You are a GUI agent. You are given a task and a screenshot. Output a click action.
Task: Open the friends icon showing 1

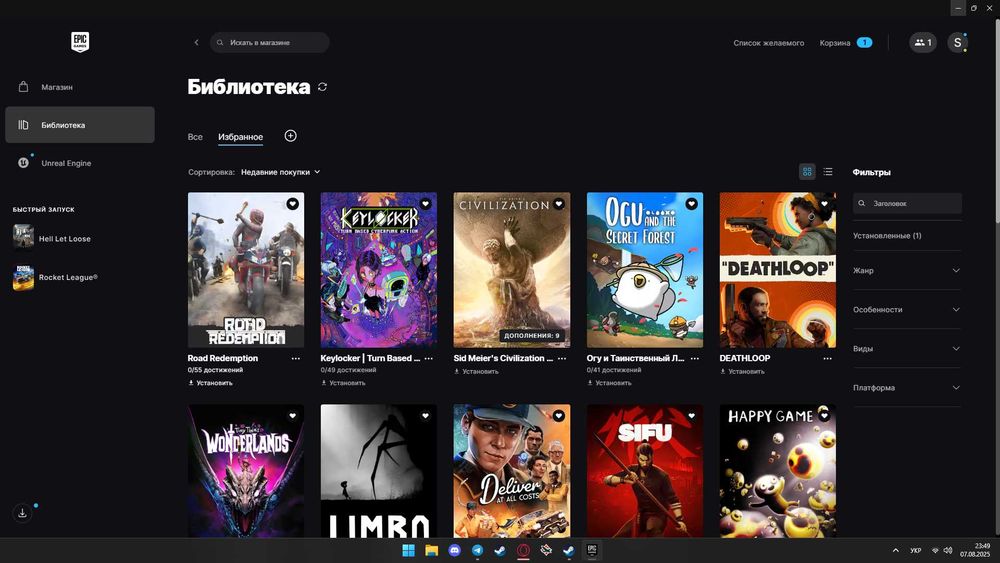pyautogui.click(x=923, y=43)
